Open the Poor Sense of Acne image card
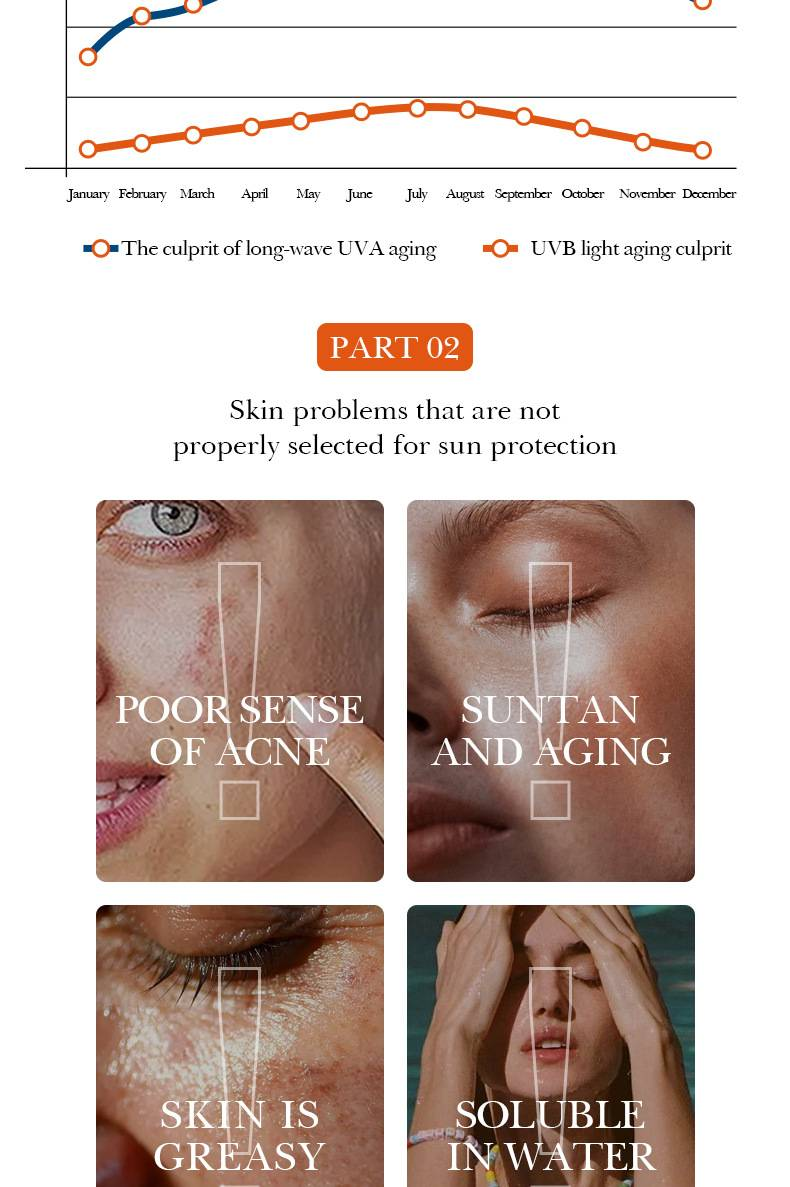The height and width of the screenshot is (1187, 790). (x=240, y=690)
